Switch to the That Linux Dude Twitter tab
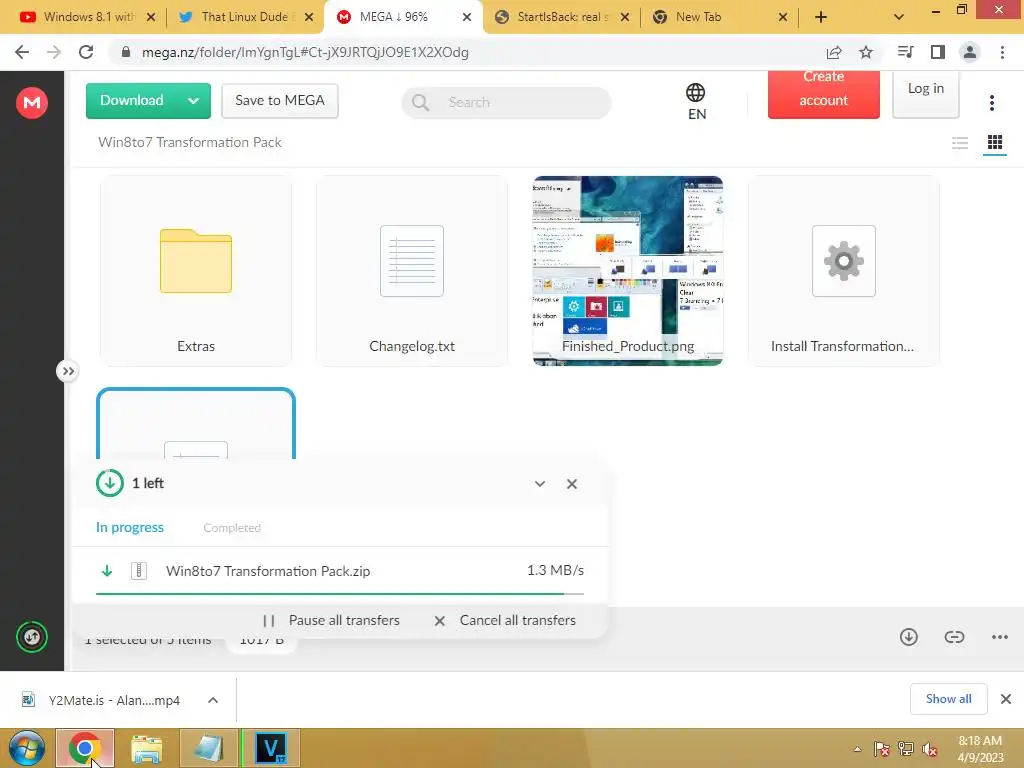Viewport: 1024px width, 768px height. point(247,17)
